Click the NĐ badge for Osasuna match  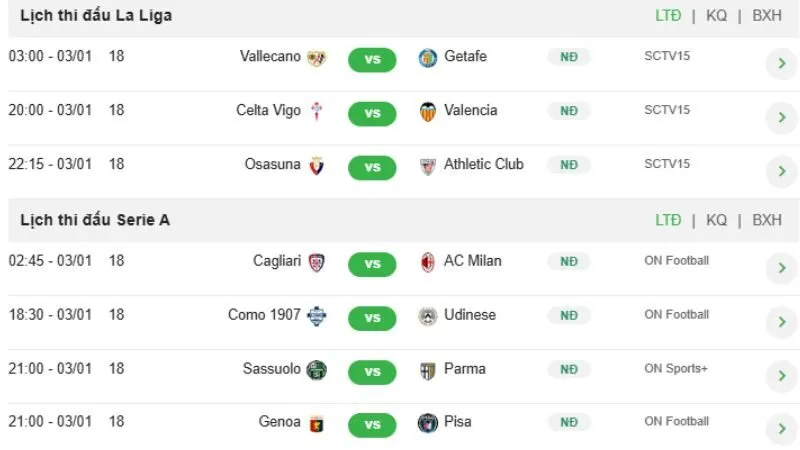point(568,165)
